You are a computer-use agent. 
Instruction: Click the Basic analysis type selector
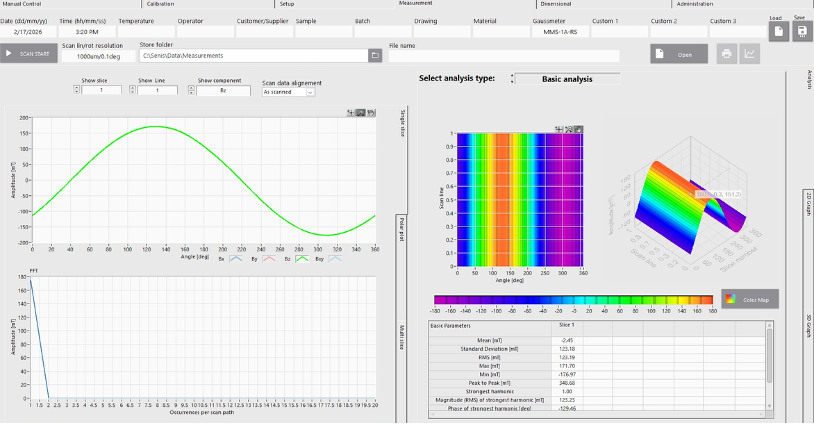pos(567,79)
